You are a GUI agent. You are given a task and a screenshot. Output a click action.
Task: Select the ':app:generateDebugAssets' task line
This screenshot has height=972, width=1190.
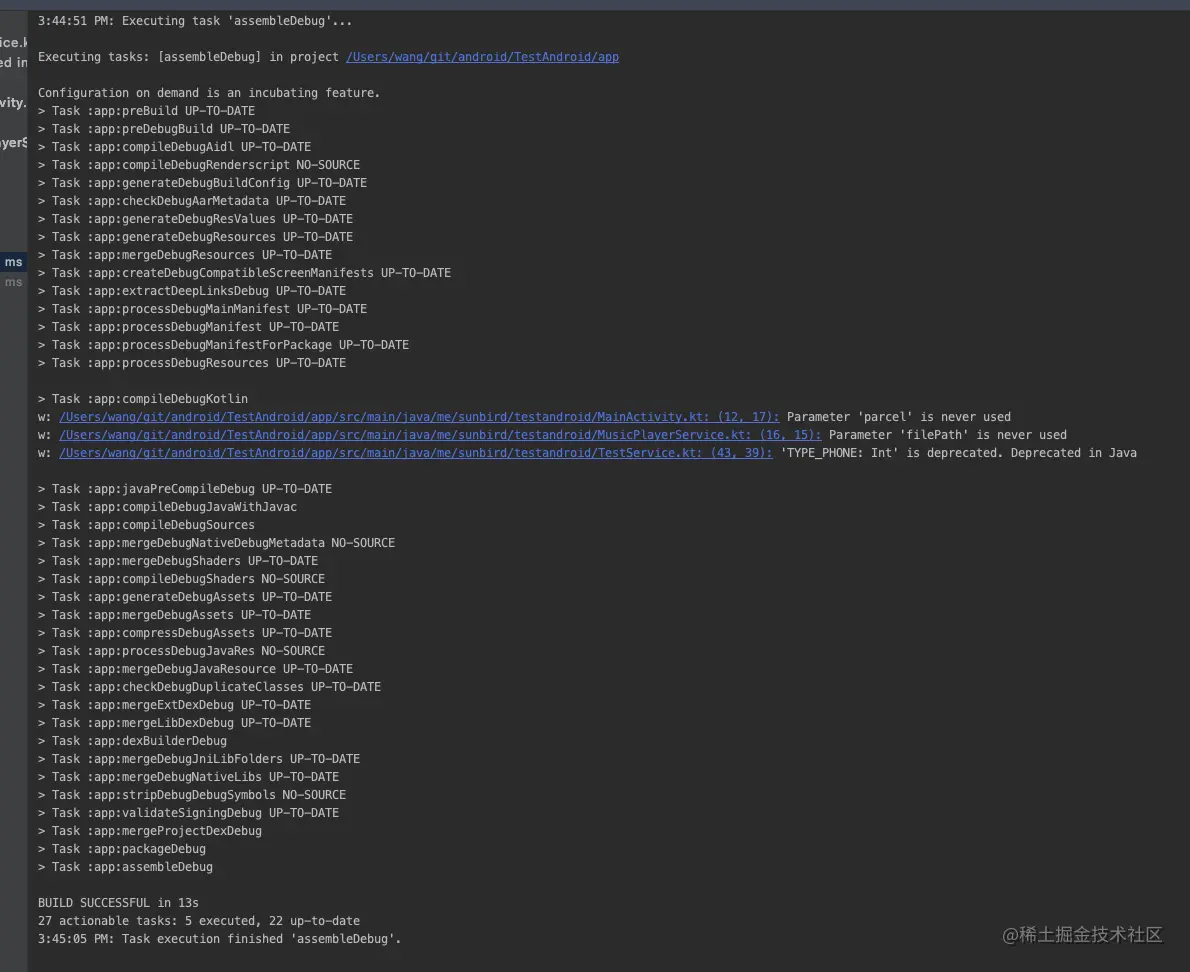click(185, 597)
